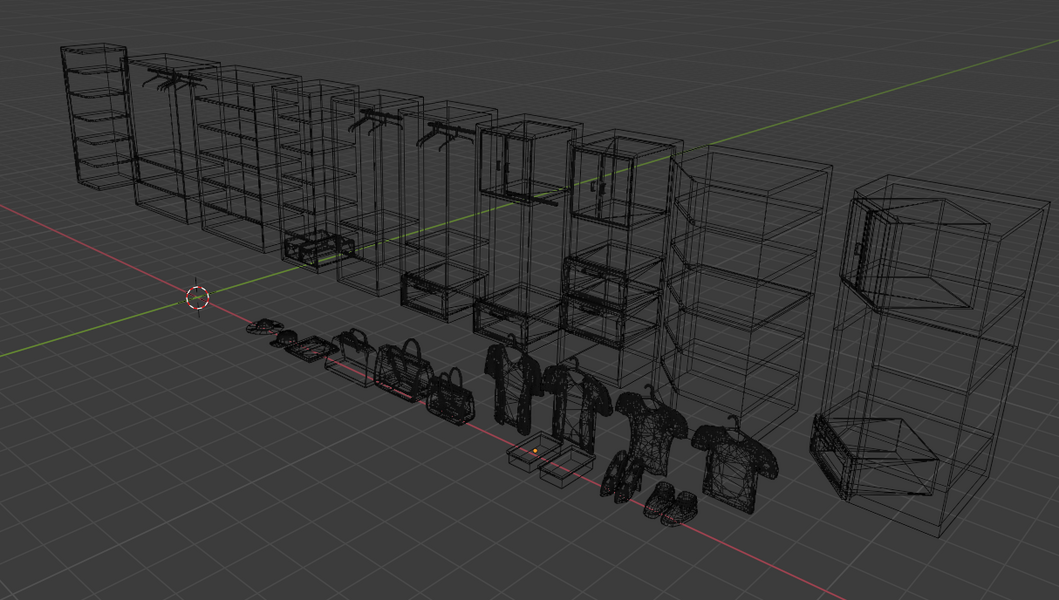Image resolution: width=1059 pixels, height=600 pixels.
Task: Select the wide-brim sun hat wireframe
Action: coord(263,326)
